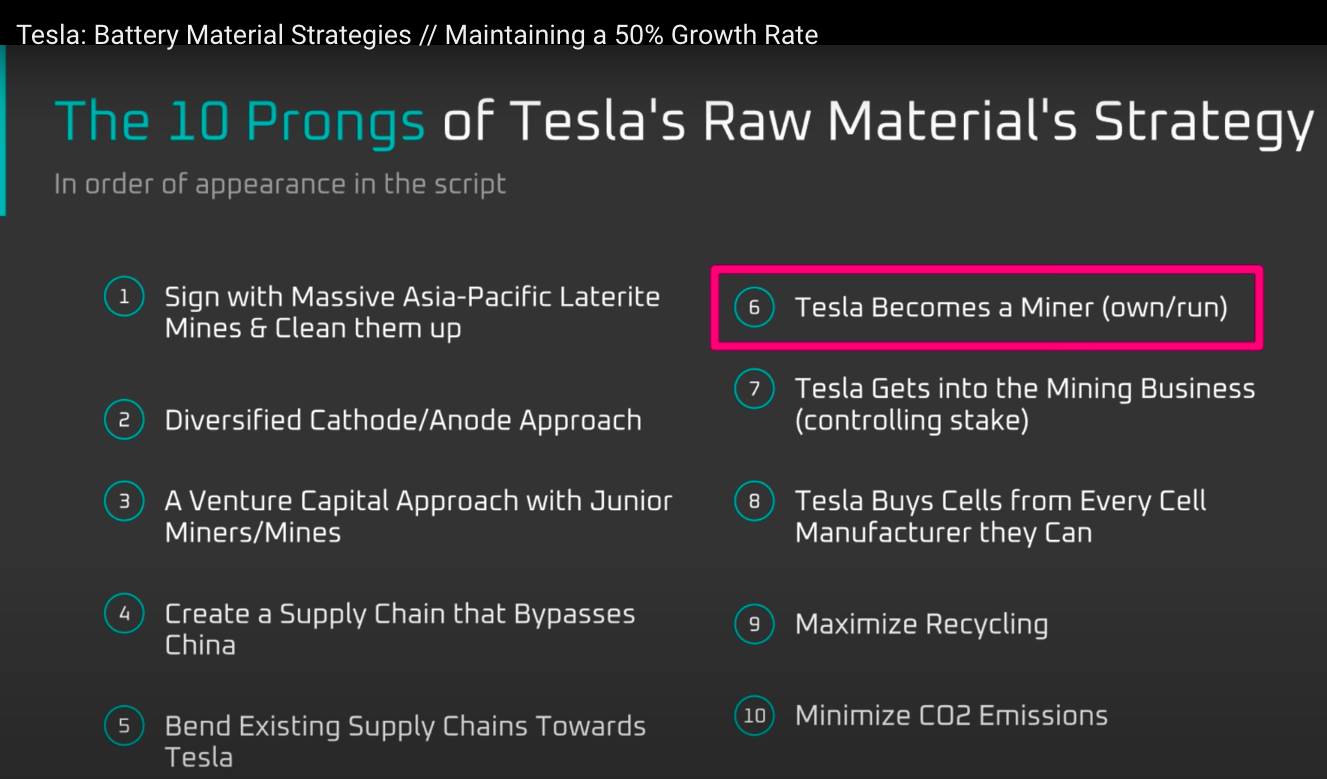1327x779 pixels.
Task: Click the number 4 circle icon
Action: tap(124, 613)
